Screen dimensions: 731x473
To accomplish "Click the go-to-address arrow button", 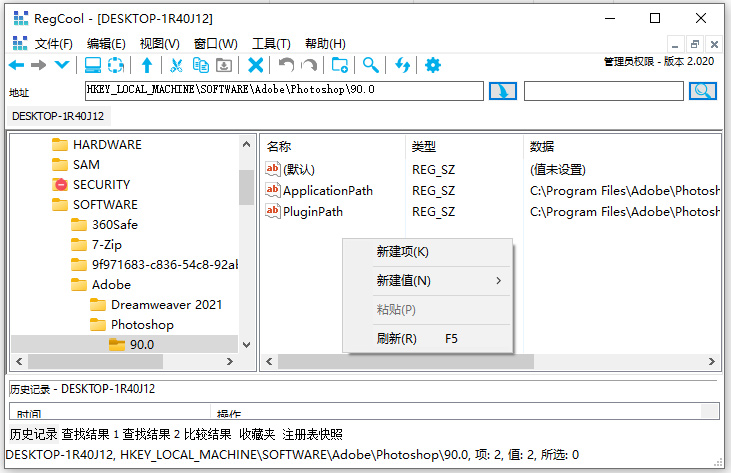I will (x=503, y=91).
